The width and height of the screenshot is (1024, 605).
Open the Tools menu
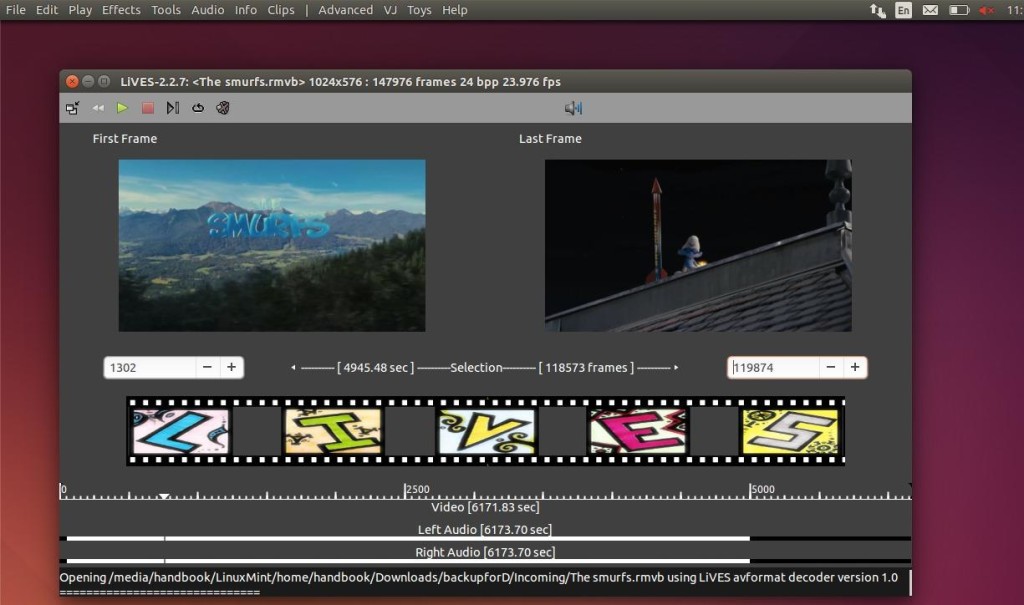coord(166,10)
